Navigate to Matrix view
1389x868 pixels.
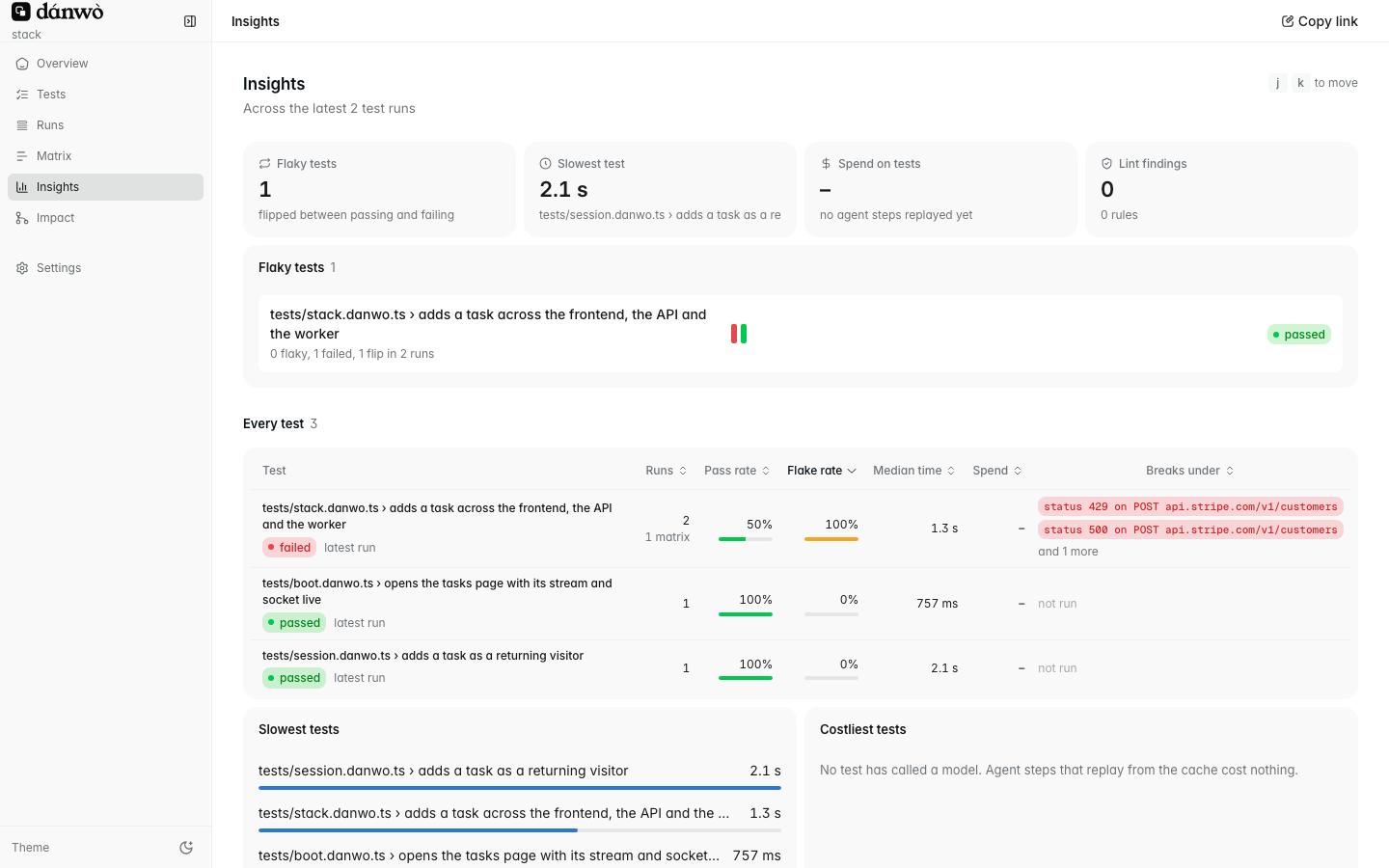(x=105, y=156)
